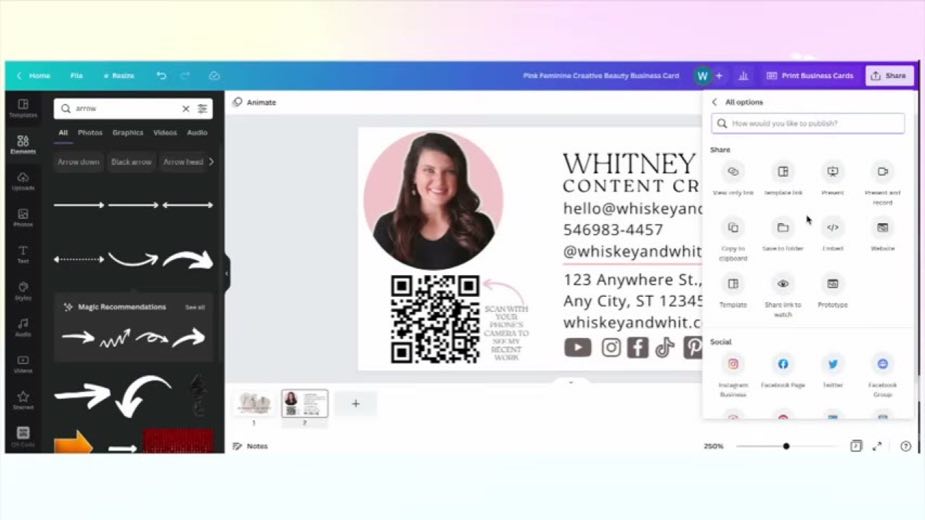
Task: Open the Notes panel
Action: 251,446
